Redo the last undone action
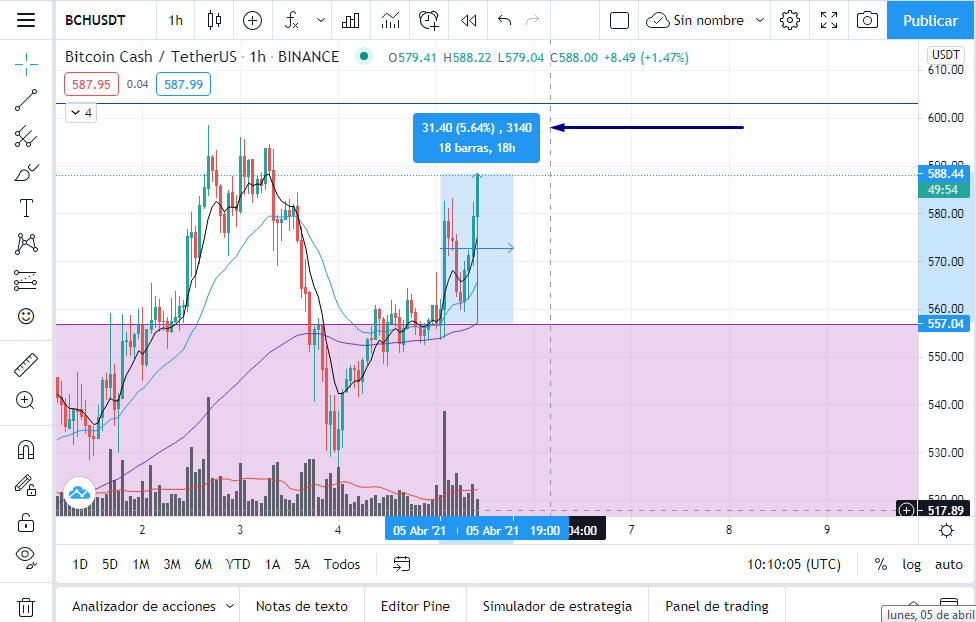976x622 pixels. 532,20
